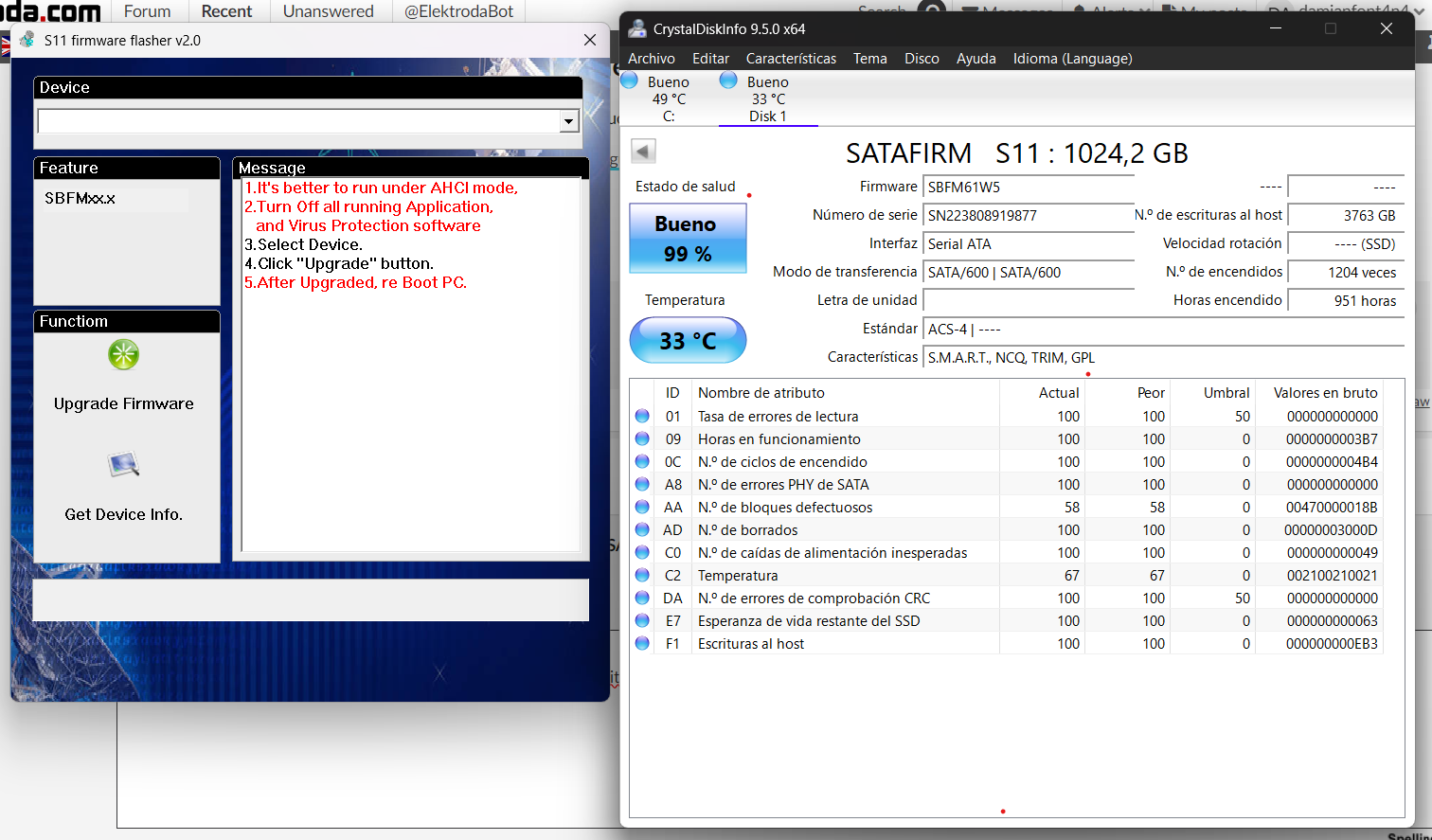Click the status circle for attribute 0C
Screen dimensions: 1432x840
(642, 461)
